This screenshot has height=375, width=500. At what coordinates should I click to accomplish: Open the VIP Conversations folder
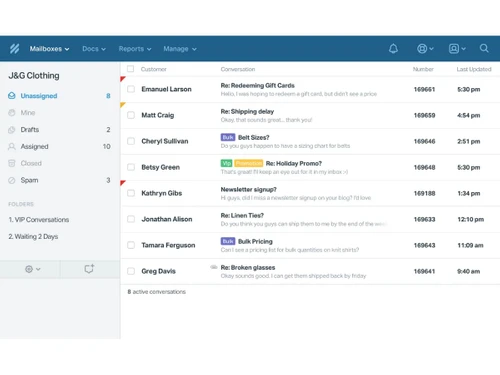click(x=39, y=220)
